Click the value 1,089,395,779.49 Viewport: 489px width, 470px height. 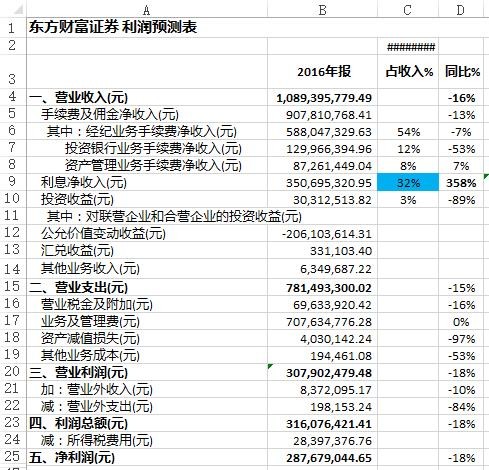pyautogui.click(x=322, y=98)
